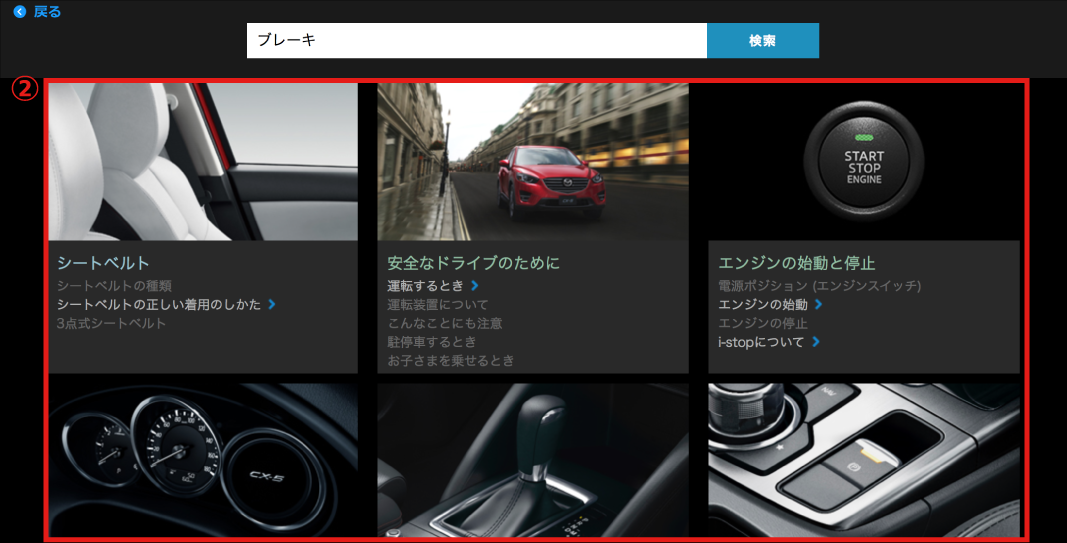Viewport: 1067px width, 543px height.
Task: Click the 戻る back link
Action: point(47,12)
